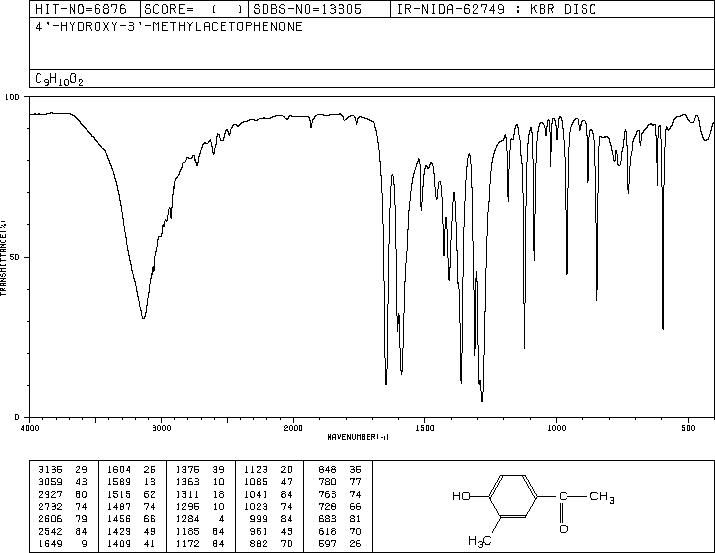The width and height of the screenshot is (715, 553).
Task: Click the 3000 wavenumber axis label
Action: pyautogui.click(x=162, y=428)
